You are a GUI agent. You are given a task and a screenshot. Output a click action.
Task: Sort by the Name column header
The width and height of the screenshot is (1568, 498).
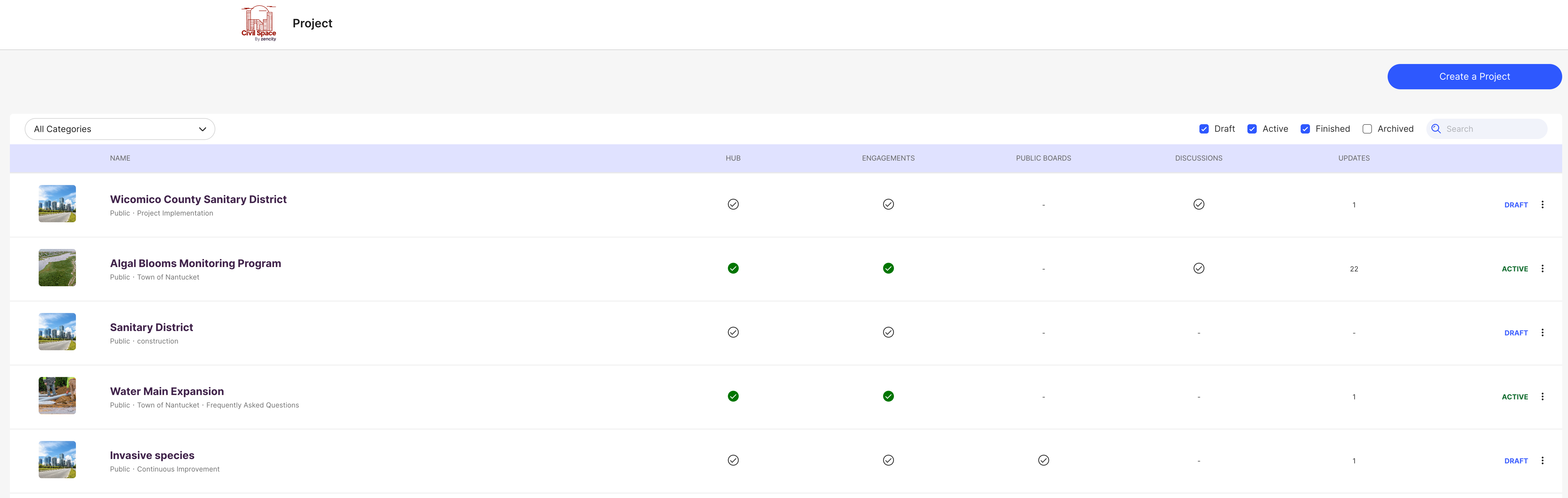(x=119, y=158)
